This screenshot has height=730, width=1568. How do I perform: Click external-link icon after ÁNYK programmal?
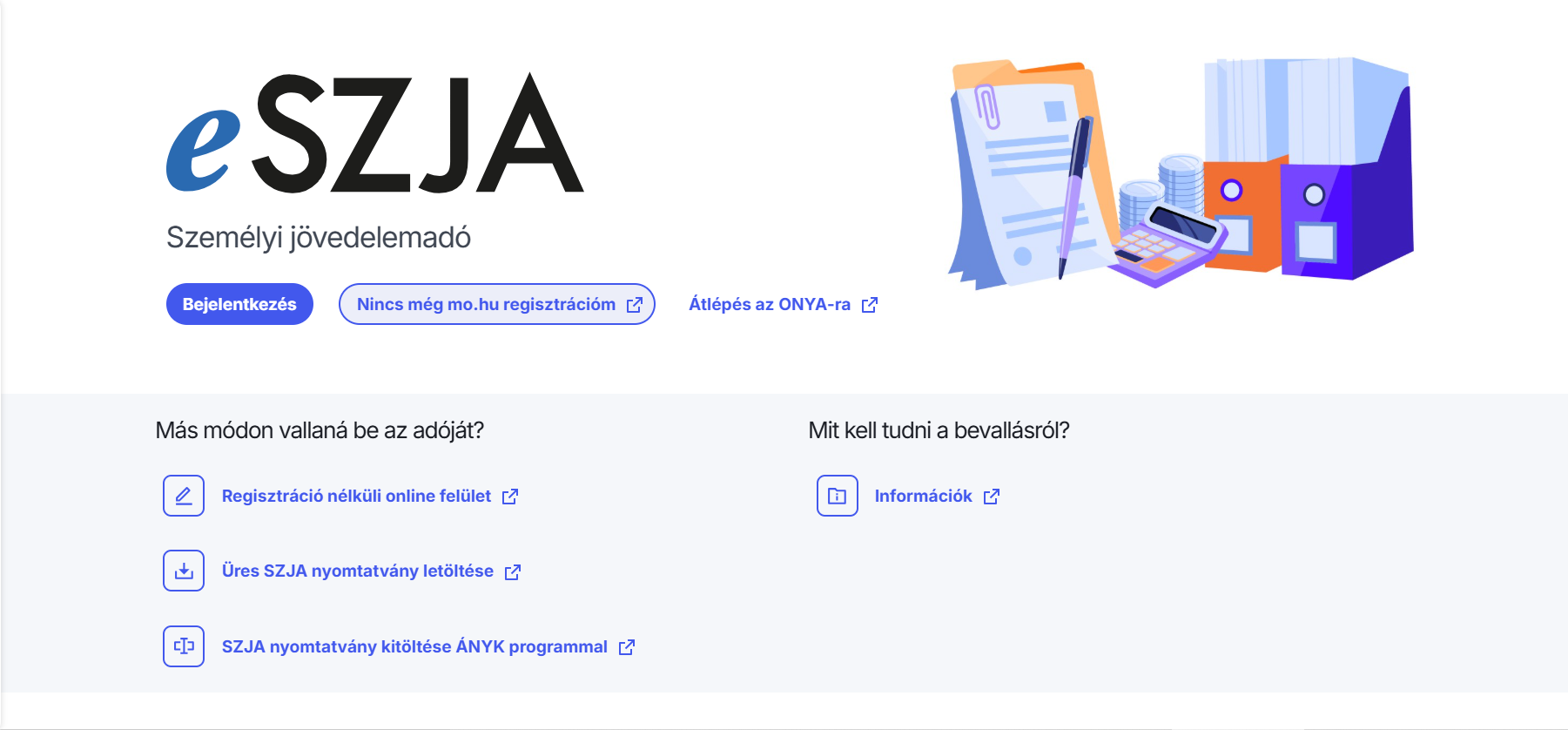click(x=627, y=647)
